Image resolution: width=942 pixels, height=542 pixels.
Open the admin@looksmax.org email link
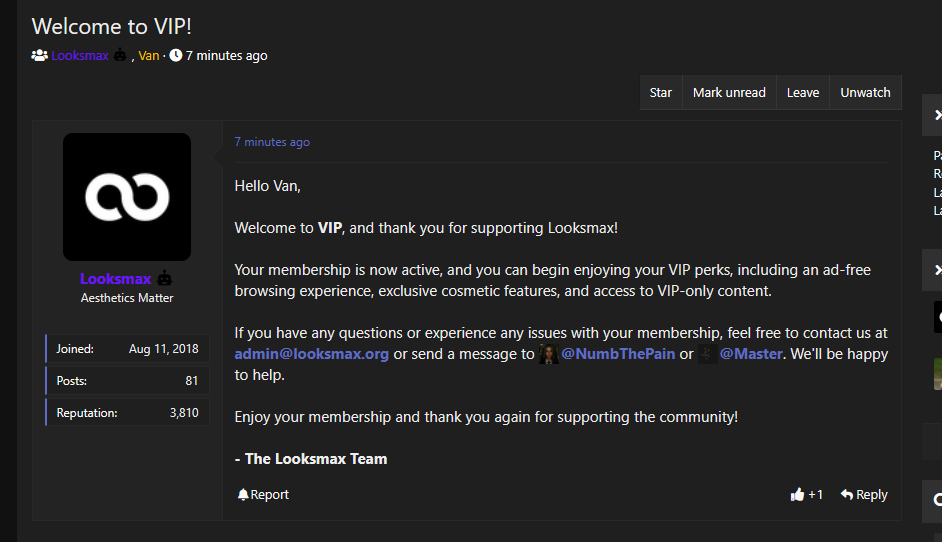click(311, 354)
